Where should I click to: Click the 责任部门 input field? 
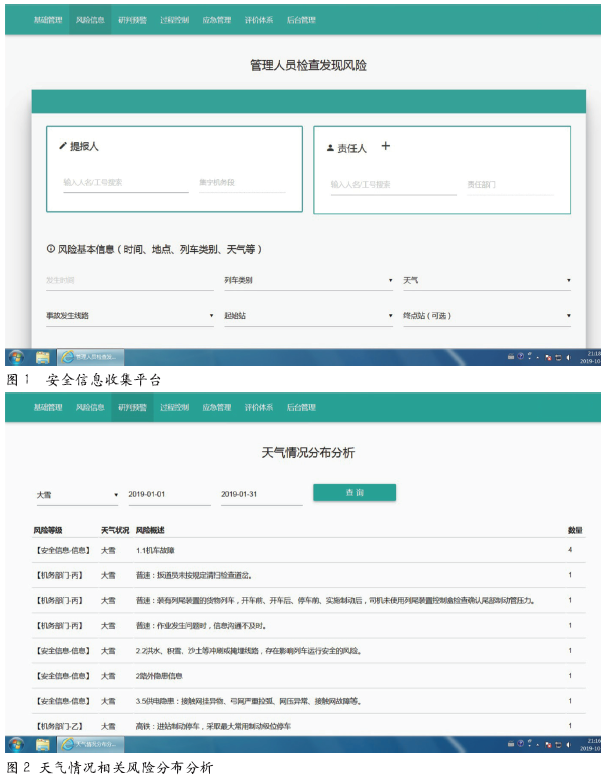click(x=510, y=185)
